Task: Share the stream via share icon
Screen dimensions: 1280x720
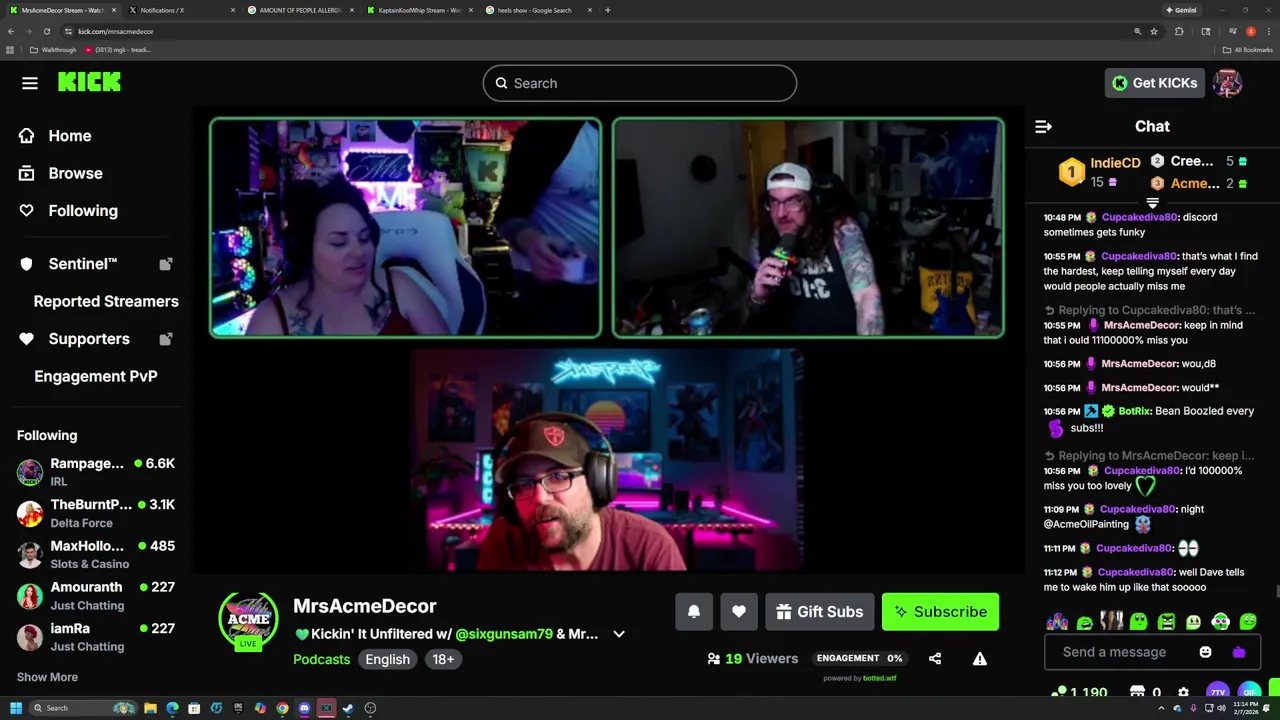Action: coord(935,659)
